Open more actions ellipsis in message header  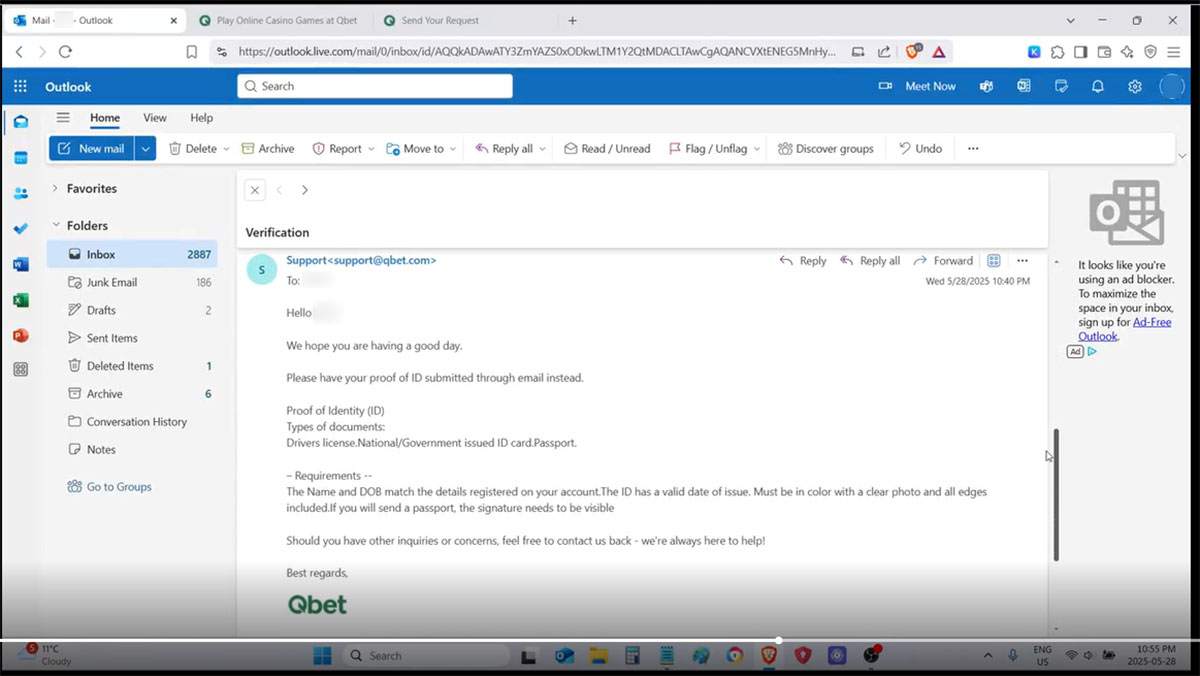pyautogui.click(x=1022, y=261)
